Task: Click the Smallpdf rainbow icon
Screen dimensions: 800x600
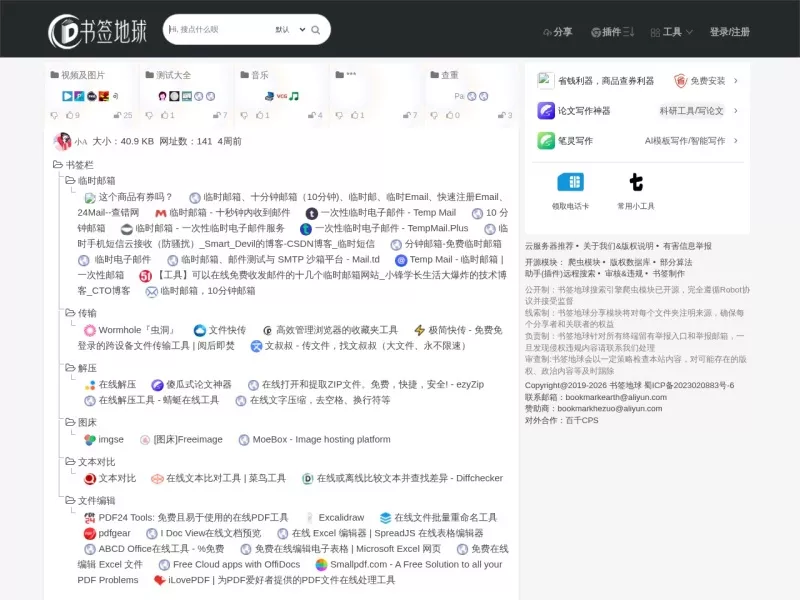Action: [321, 565]
